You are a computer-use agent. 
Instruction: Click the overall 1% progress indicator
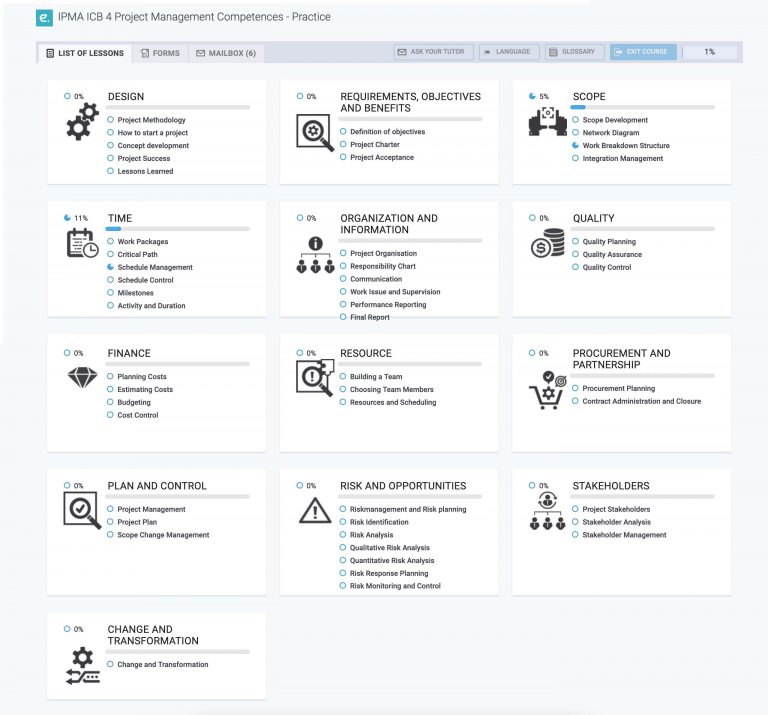pos(710,51)
